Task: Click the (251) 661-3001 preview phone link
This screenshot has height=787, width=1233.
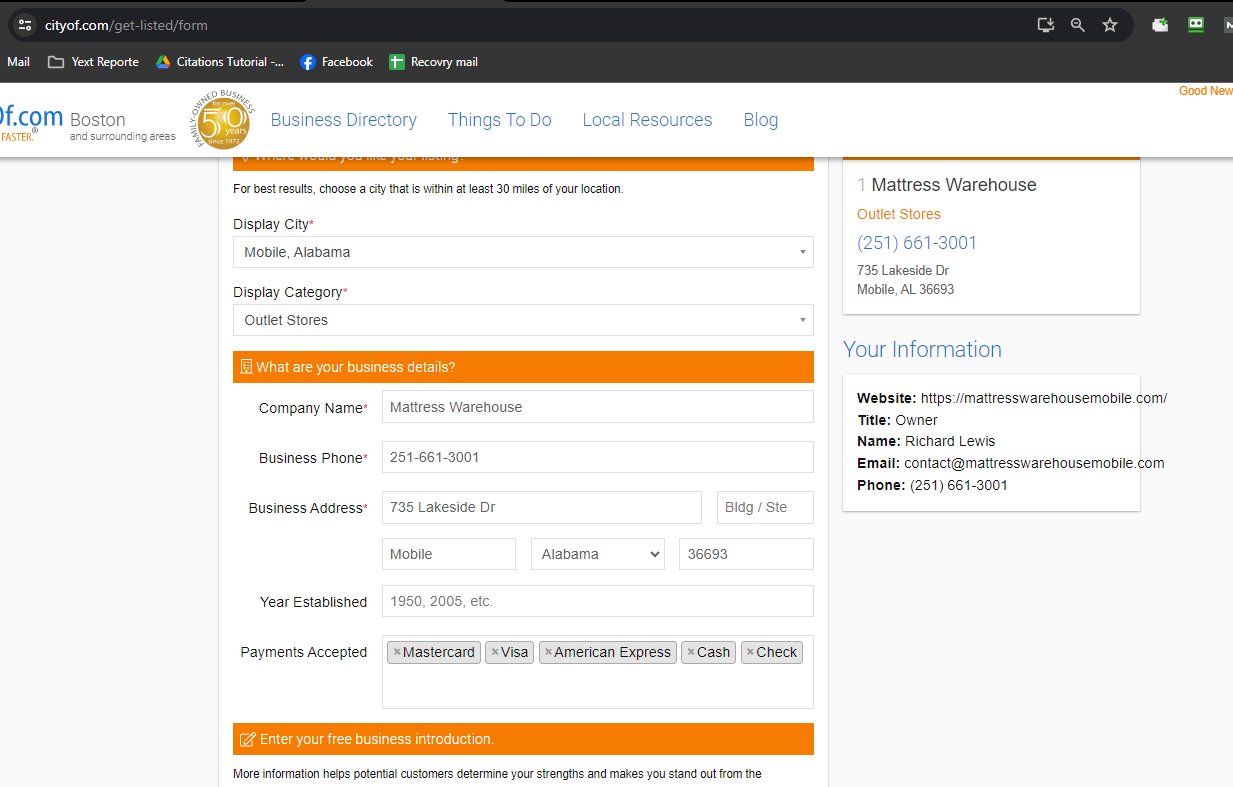Action: point(917,243)
